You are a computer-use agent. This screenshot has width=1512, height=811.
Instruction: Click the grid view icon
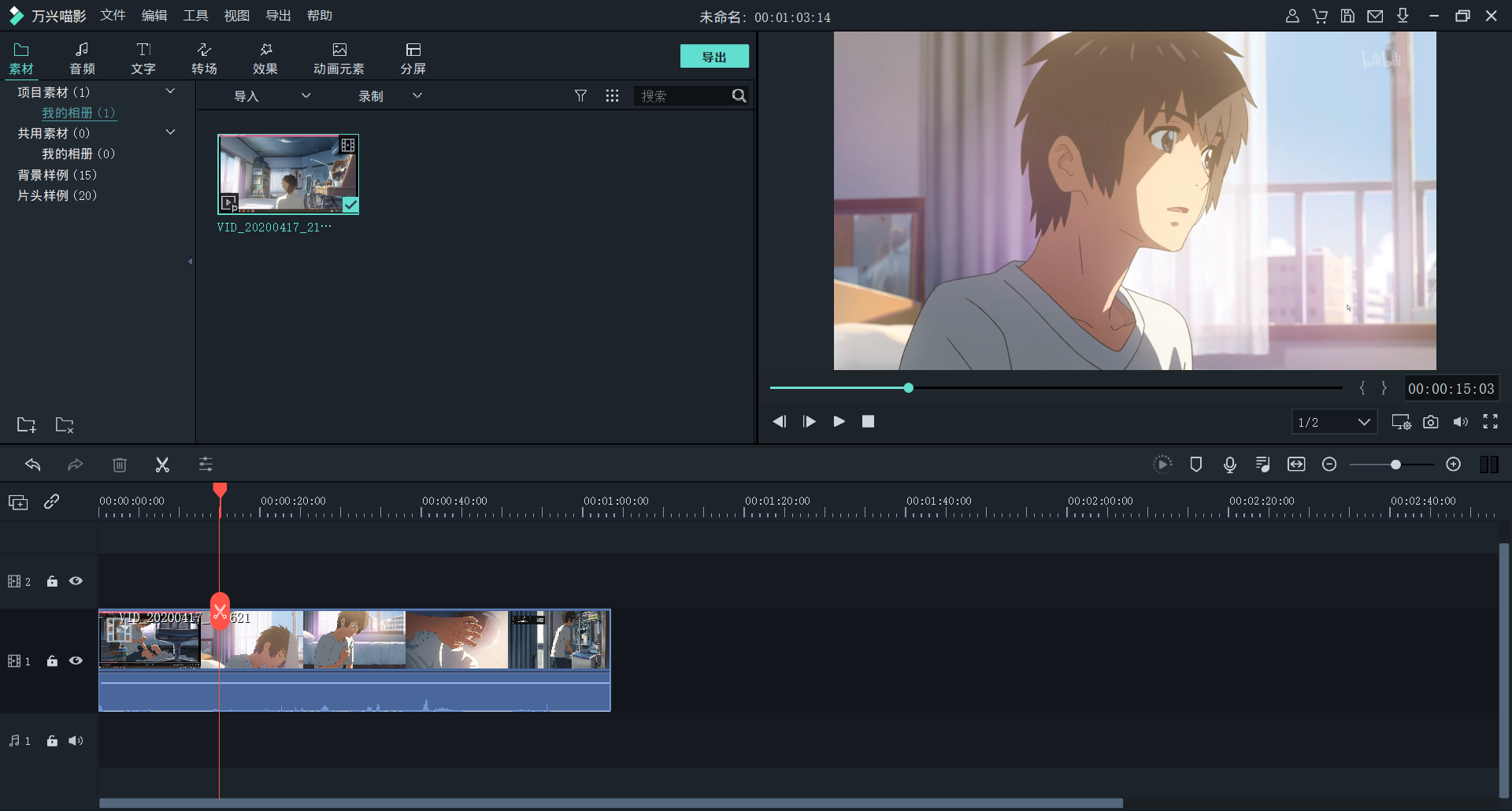[x=612, y=96]
